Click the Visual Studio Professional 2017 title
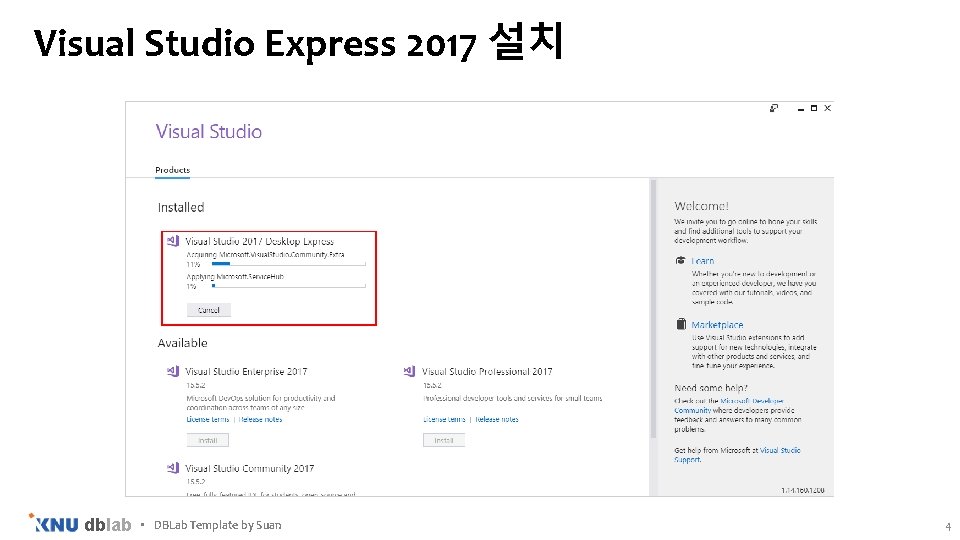This screenshot has height=540, width=960. pos(487,371)
